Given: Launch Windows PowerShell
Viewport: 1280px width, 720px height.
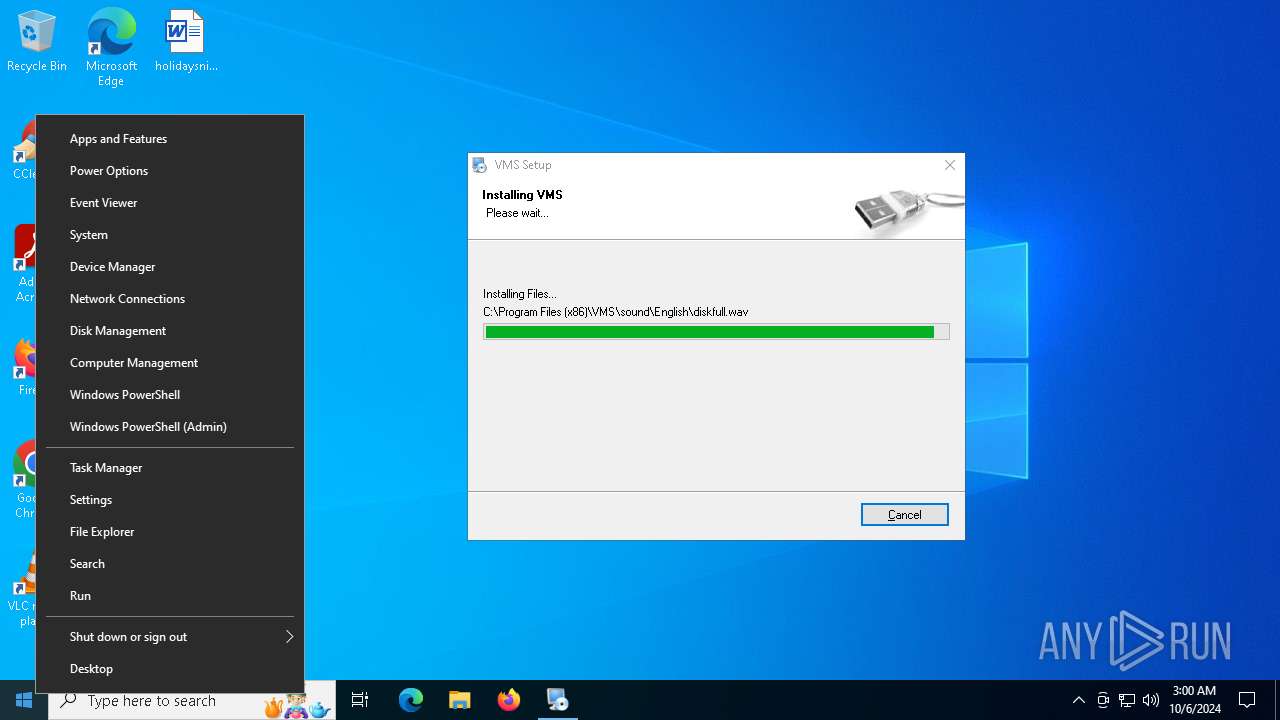Looking at the screenshot, I should (170, 395).
